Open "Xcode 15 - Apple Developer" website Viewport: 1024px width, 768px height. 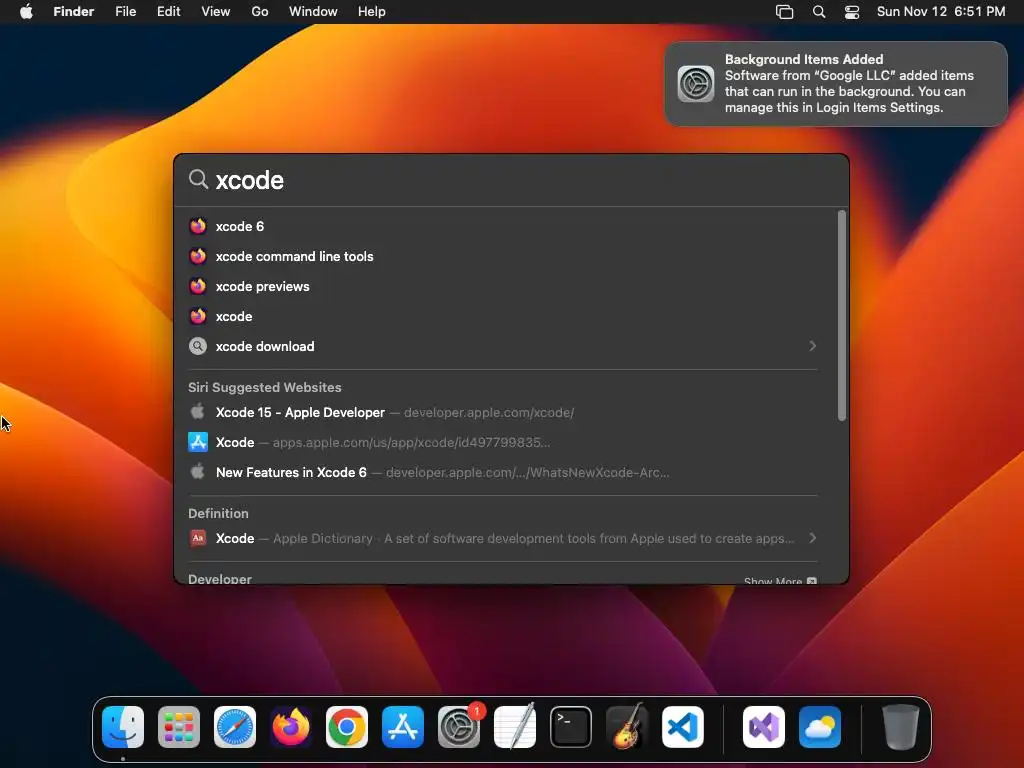[x=503, y=412]
